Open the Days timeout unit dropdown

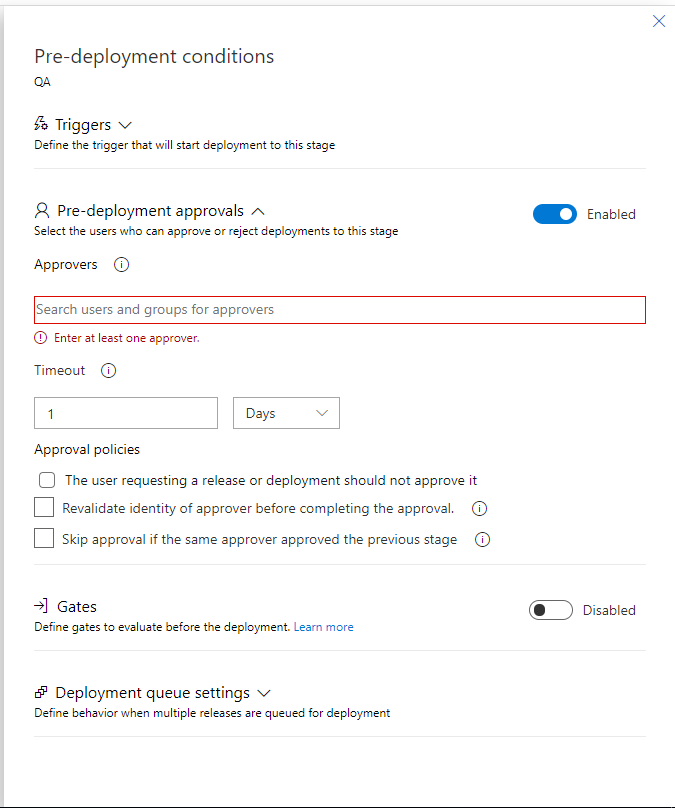pos(286,413)
